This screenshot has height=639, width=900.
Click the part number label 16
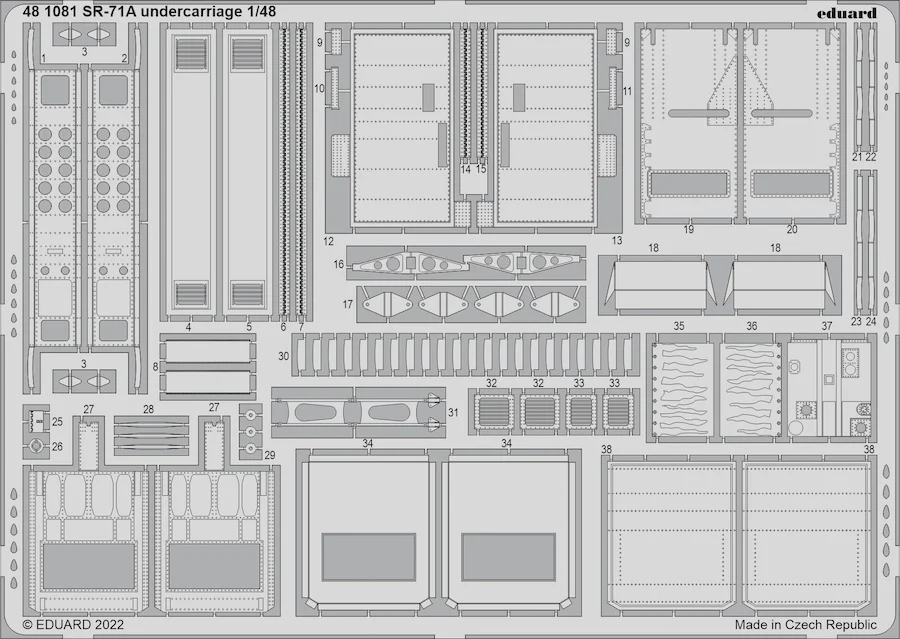coord(339,264)
